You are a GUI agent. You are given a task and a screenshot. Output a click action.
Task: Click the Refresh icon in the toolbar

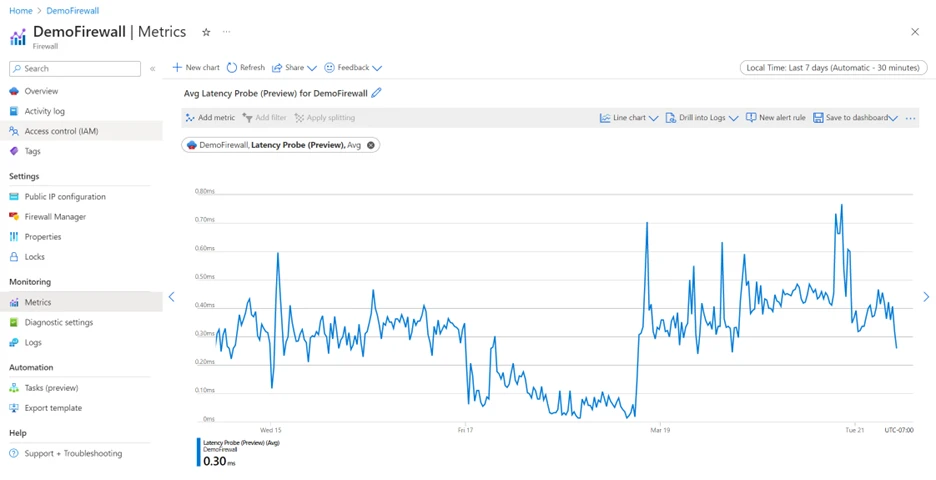(x=232, y=68)
